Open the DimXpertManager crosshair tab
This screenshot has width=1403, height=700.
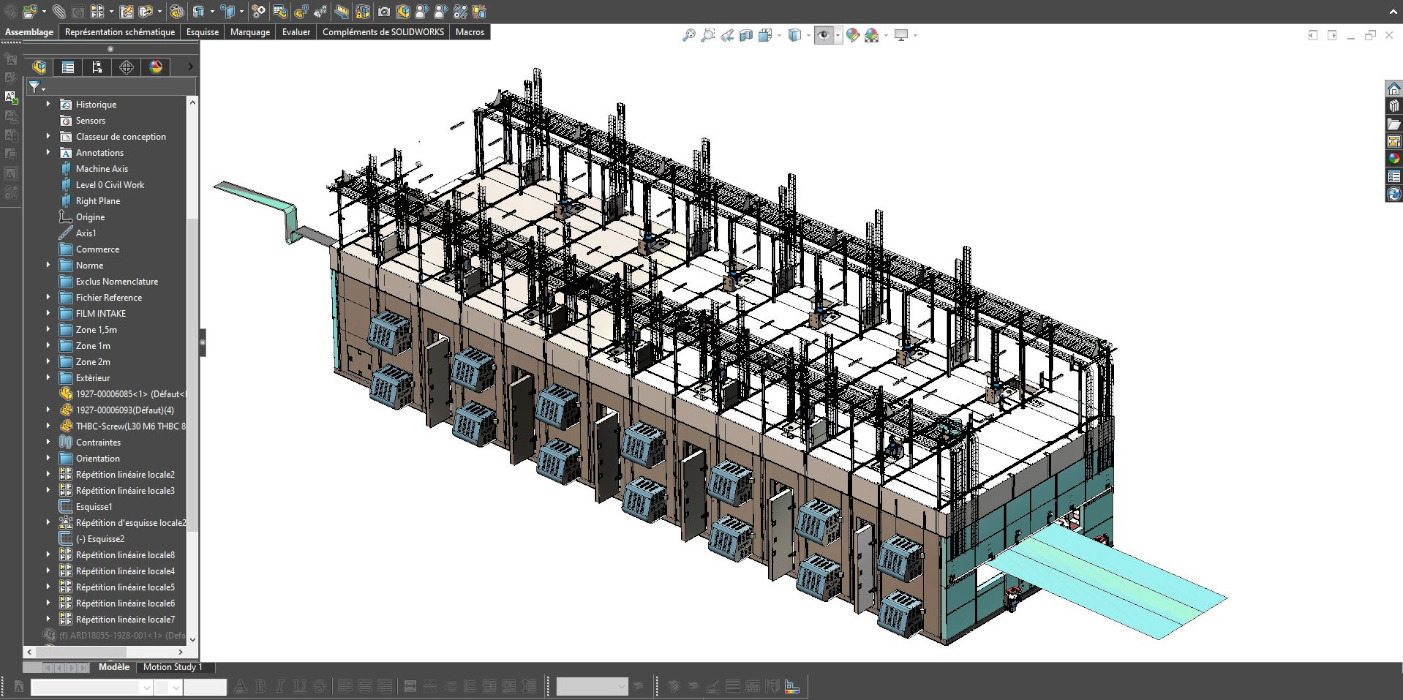pyautogui.click(x=126, y=67)
